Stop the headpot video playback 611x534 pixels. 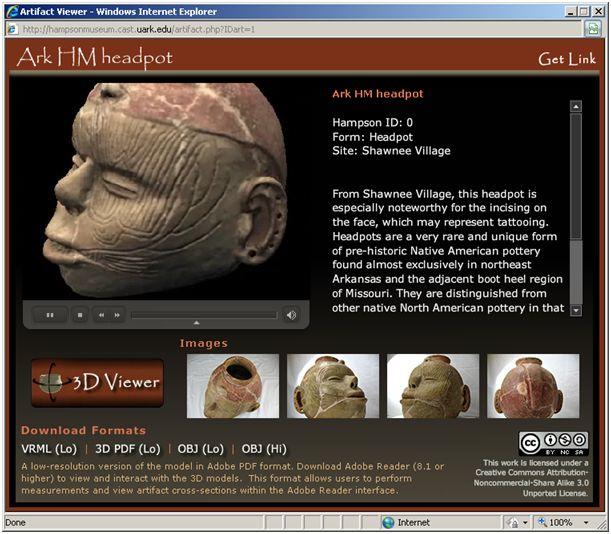[x=80, y=315]
